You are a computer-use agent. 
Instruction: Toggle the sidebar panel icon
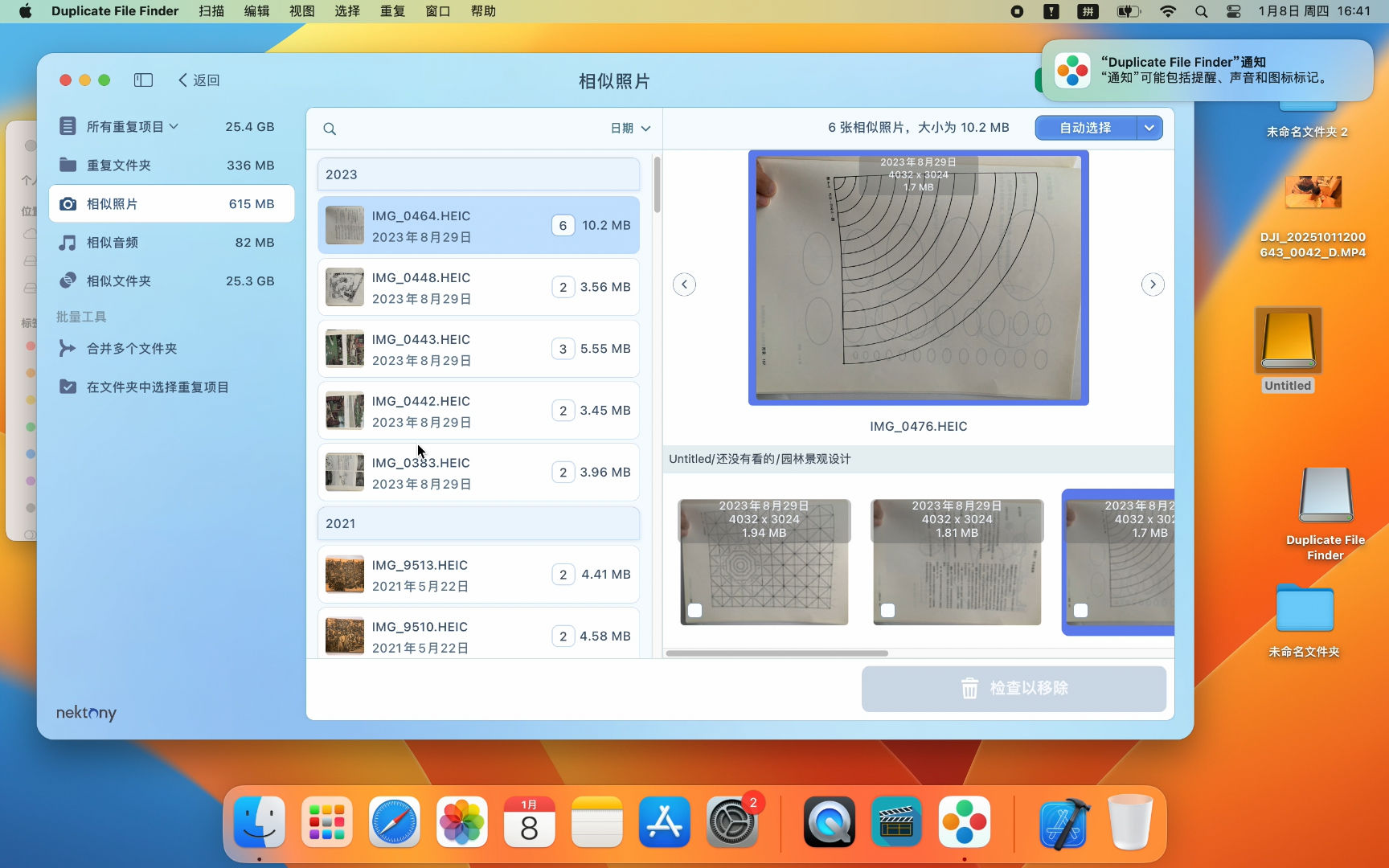click(x=143, y=80)
